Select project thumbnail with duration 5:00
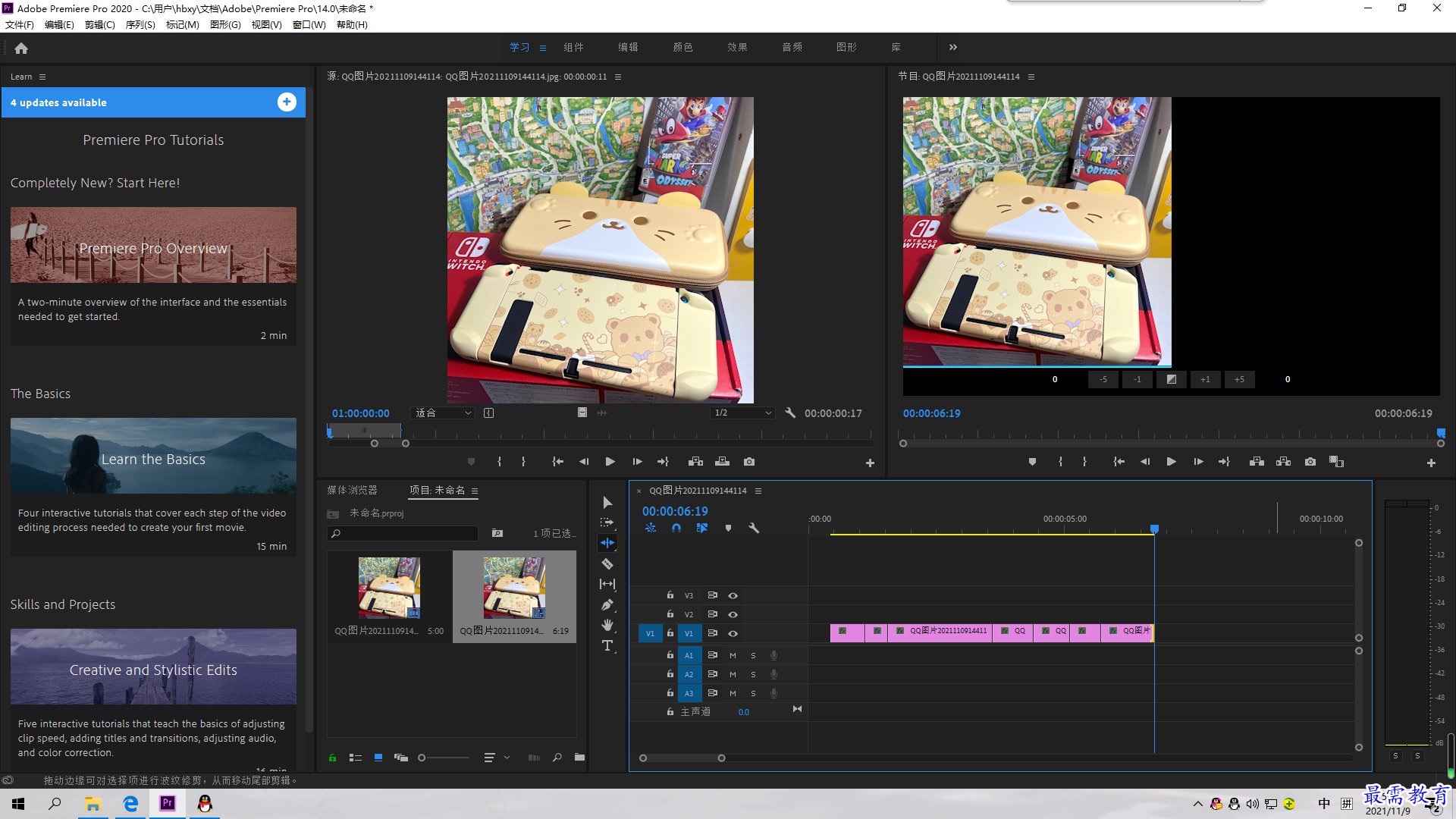Image resolution: width=1456 pixels, height=819 pixels. pos(389,598)
